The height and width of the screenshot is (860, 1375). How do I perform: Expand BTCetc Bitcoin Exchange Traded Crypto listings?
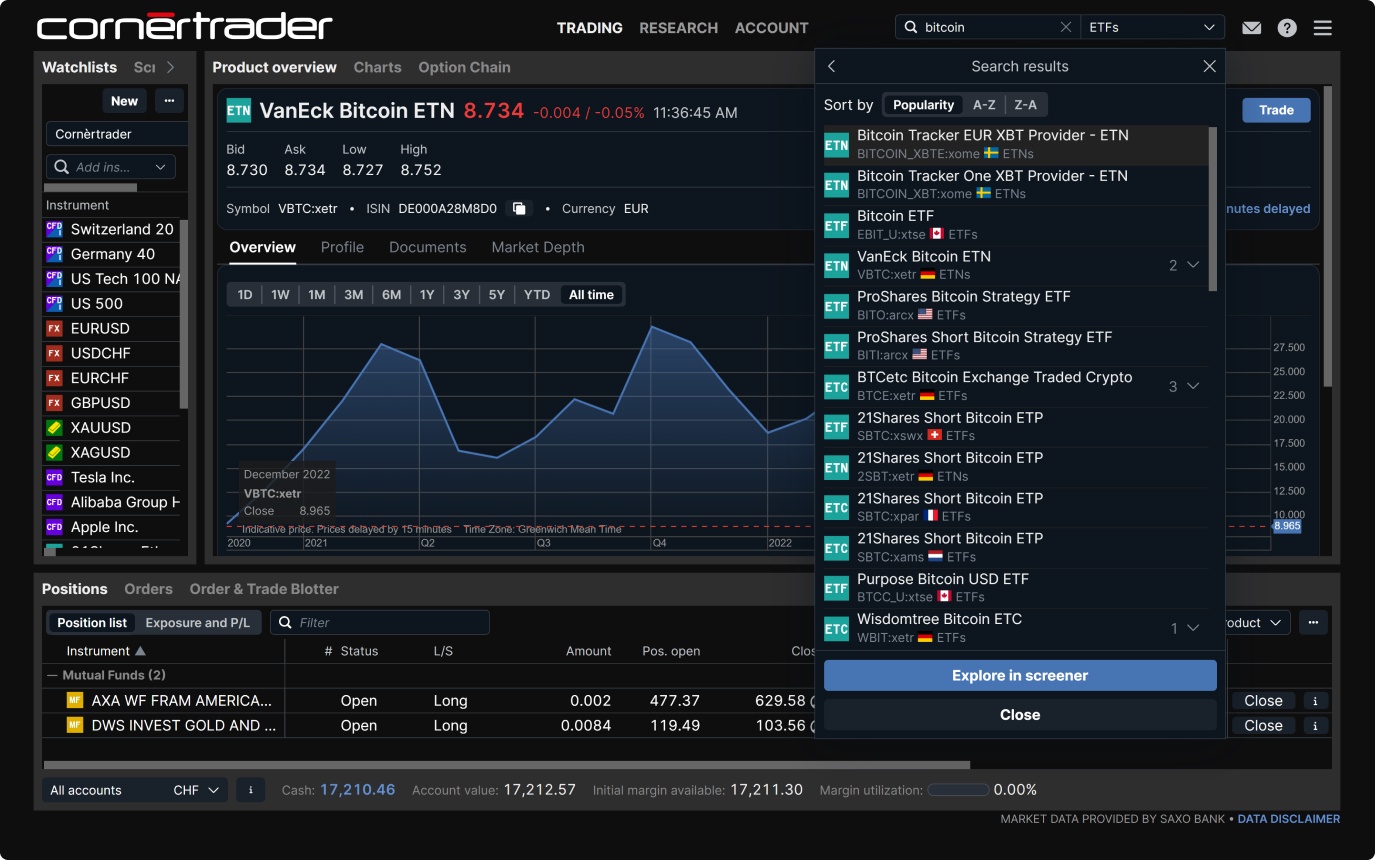(x=1193, y=386)
